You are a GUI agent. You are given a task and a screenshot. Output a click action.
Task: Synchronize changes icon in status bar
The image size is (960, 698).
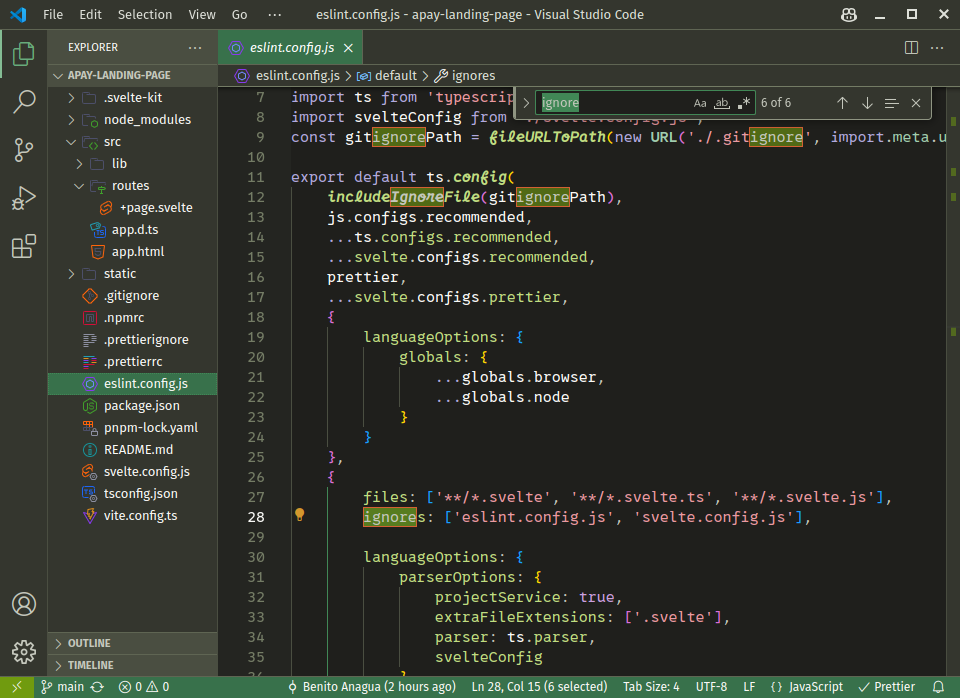(x=97, y=687)
